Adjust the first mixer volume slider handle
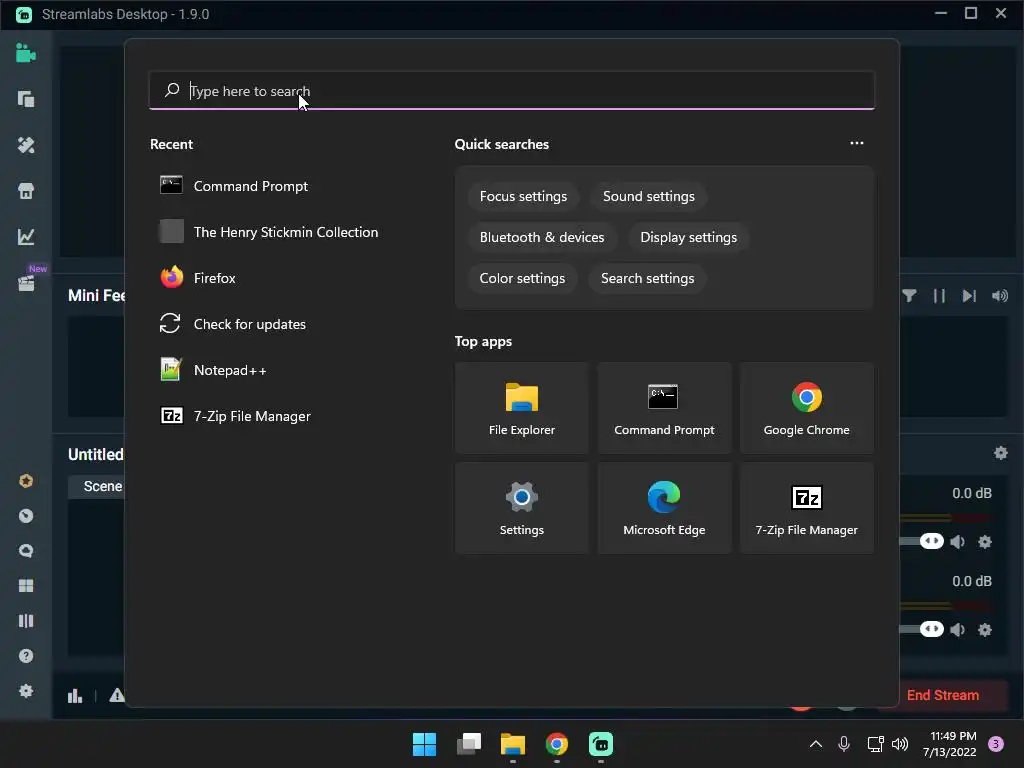The image size is (1024, 768). tap(932, 541)
